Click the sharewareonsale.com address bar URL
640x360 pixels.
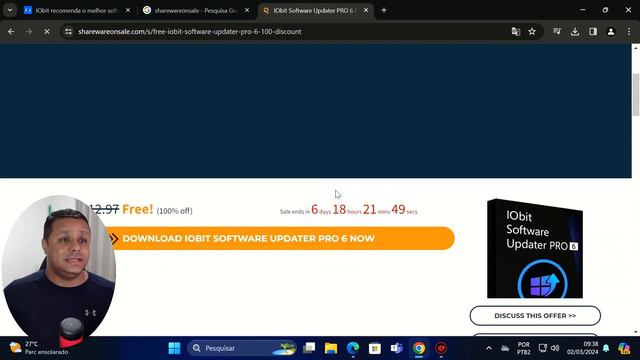190,31
